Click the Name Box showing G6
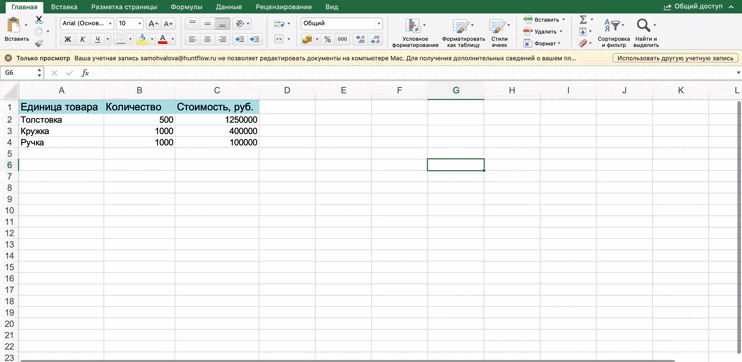742x362 pixels. (19, 73)
